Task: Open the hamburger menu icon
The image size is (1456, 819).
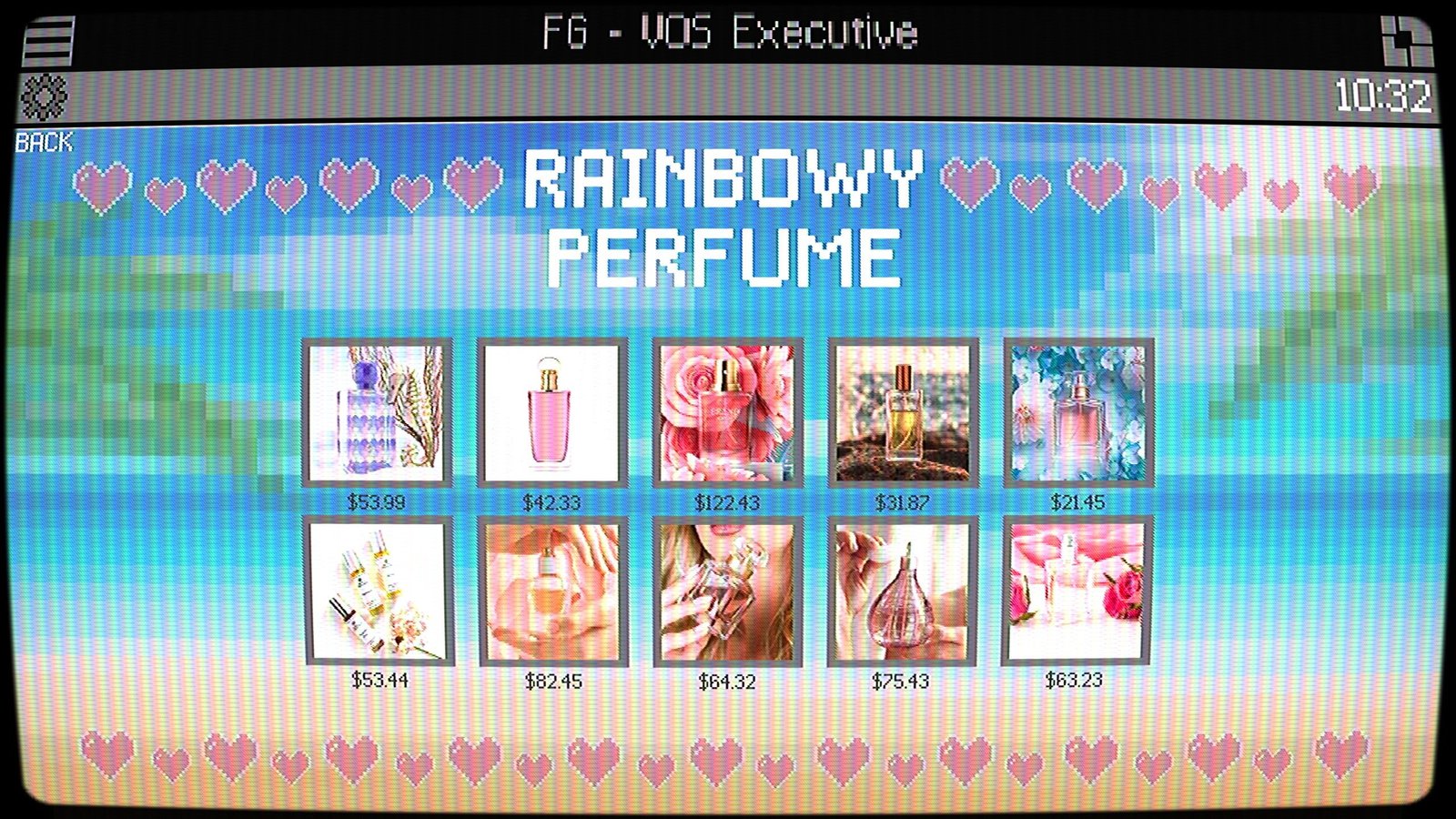Action: [47, 41]
